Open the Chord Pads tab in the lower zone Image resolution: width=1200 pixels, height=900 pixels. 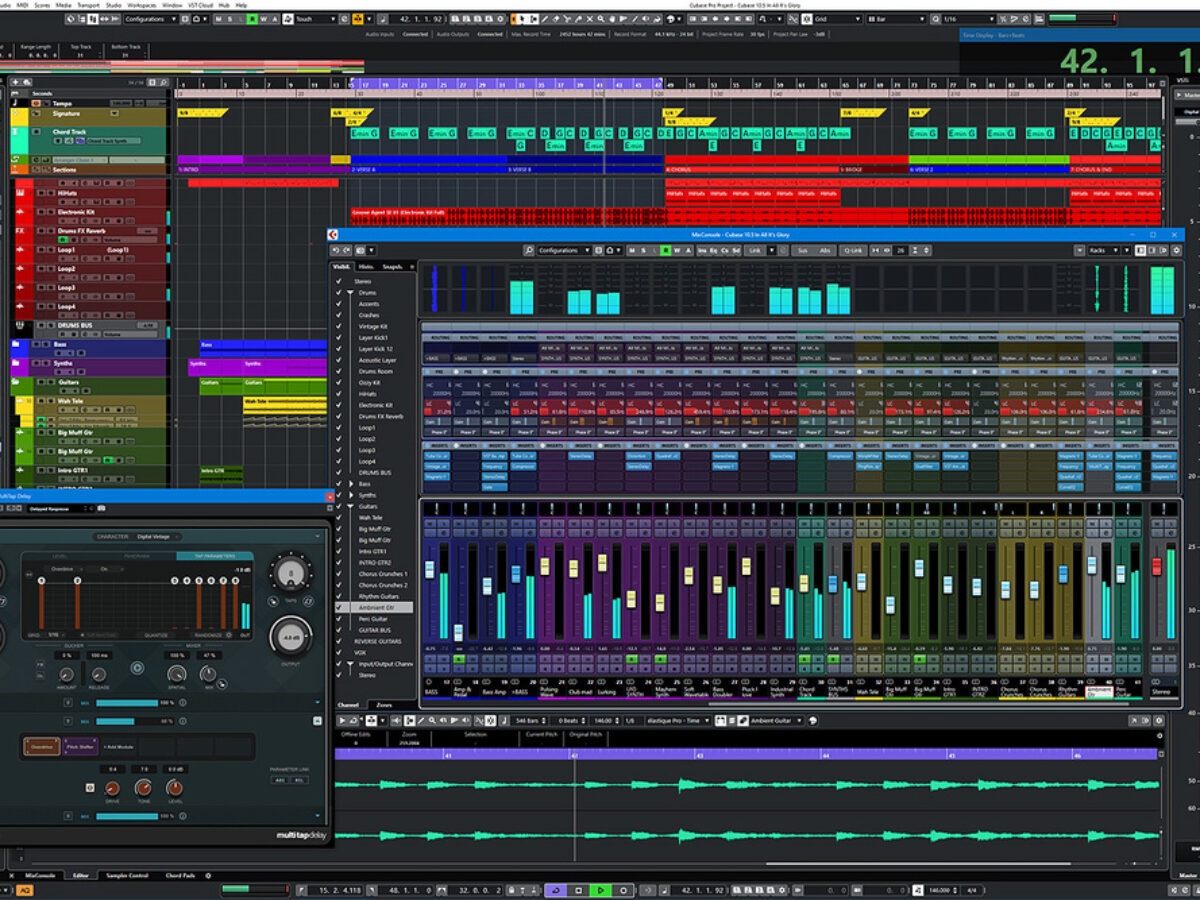coord(181,875)
